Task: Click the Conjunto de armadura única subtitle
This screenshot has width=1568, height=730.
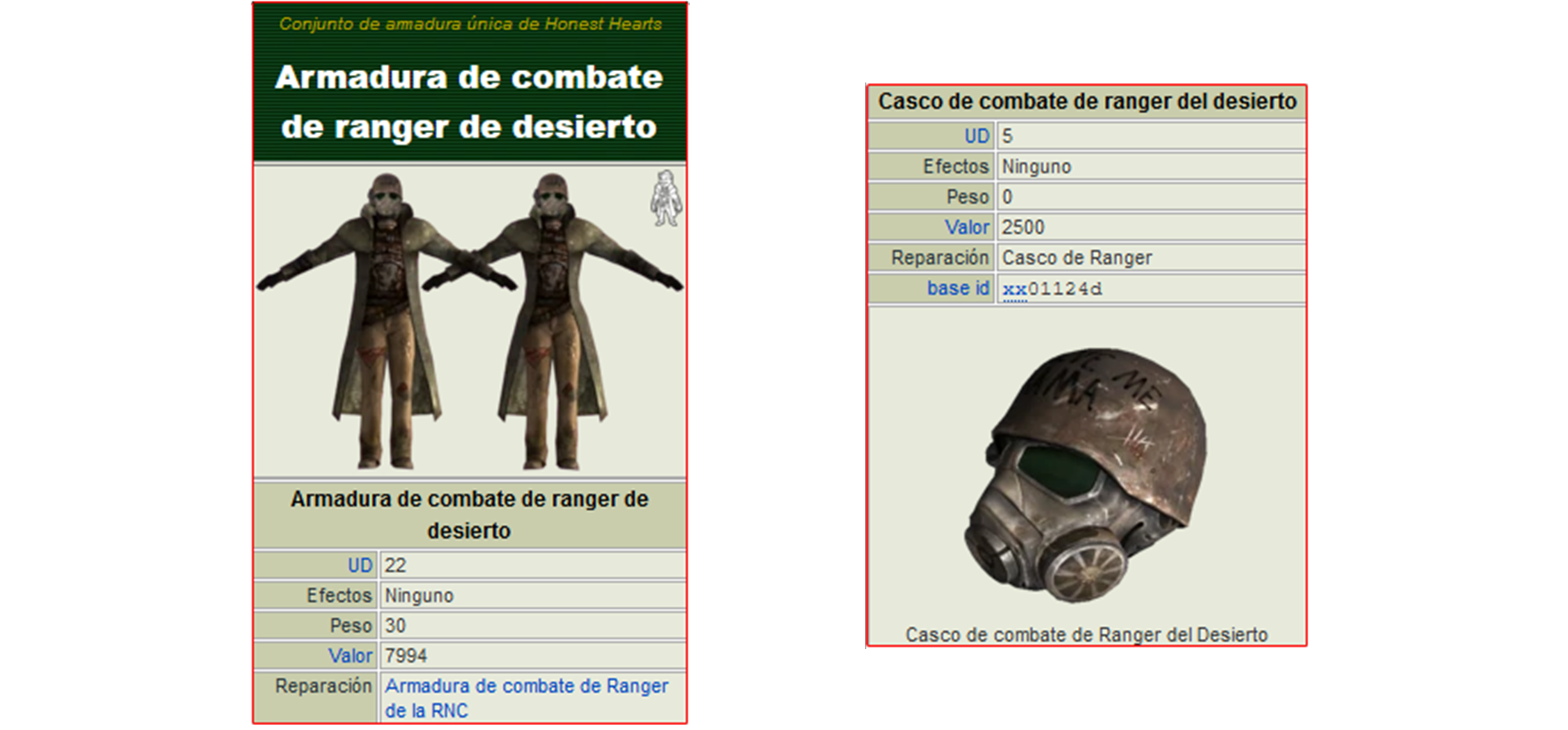Action: coord(470,24)
